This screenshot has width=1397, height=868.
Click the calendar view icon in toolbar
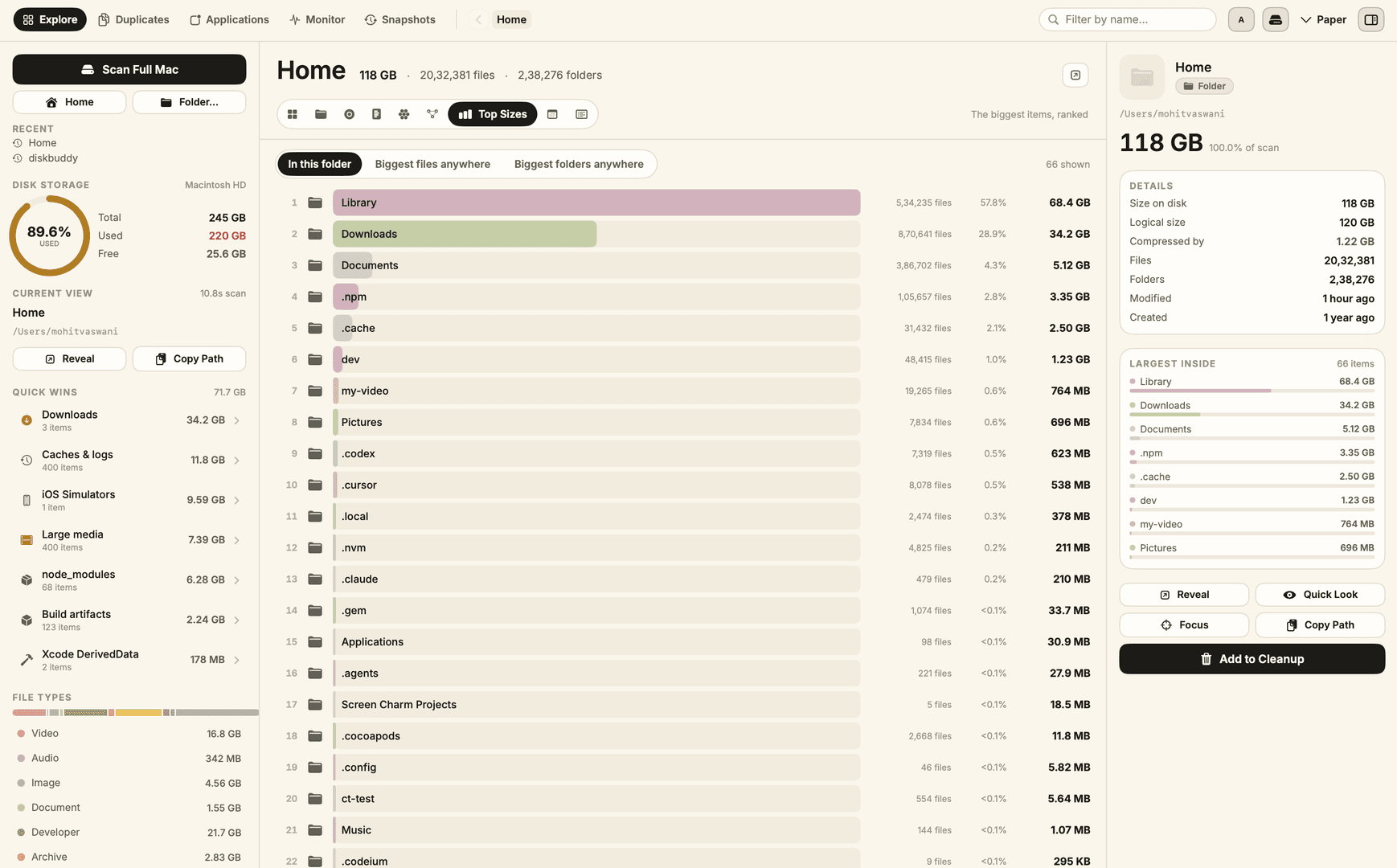[552, 114]
